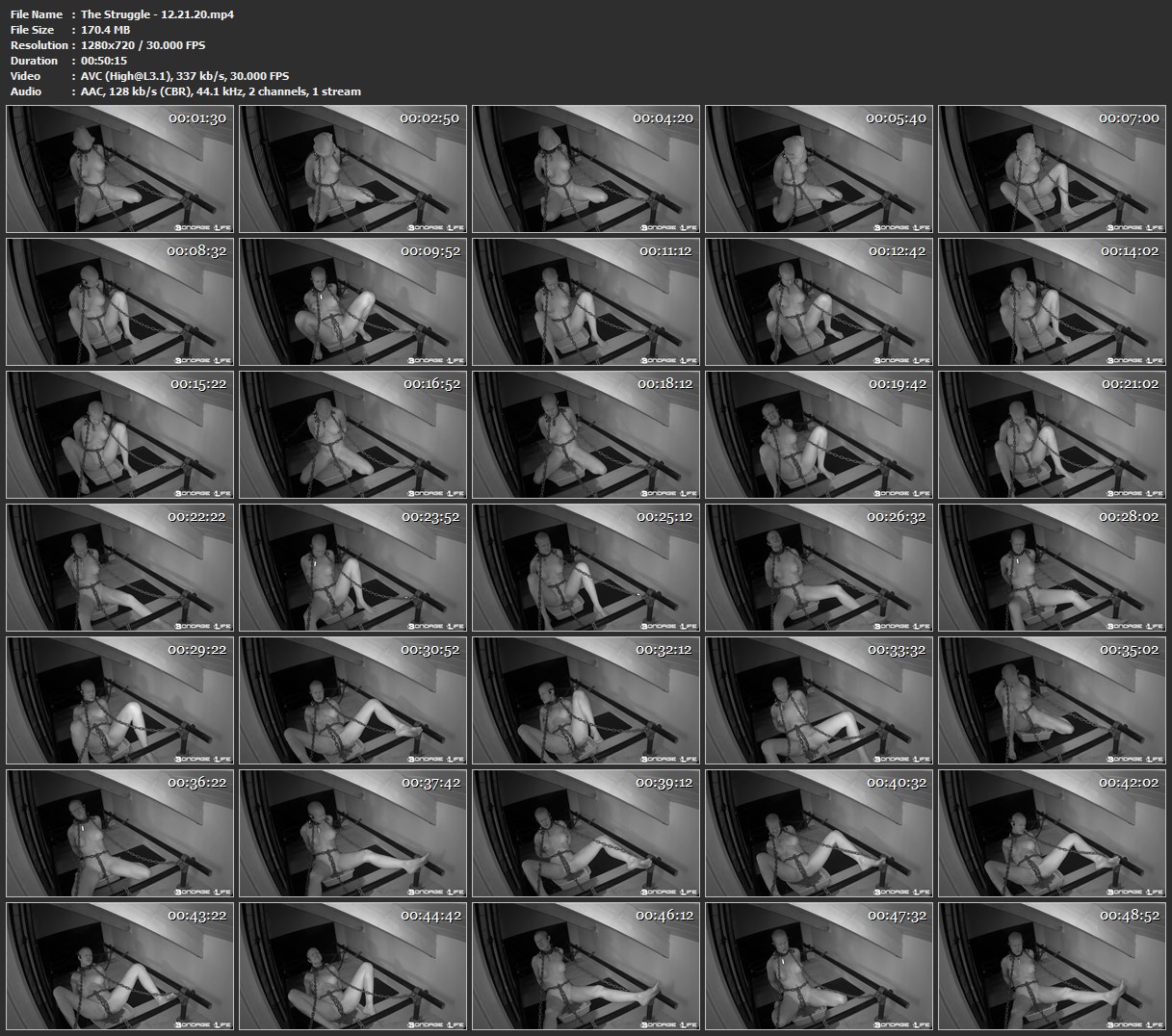This screenshot has width=1172, height=1036.
Task: Click the frame labeled 00:12:42
Action: 819,301
